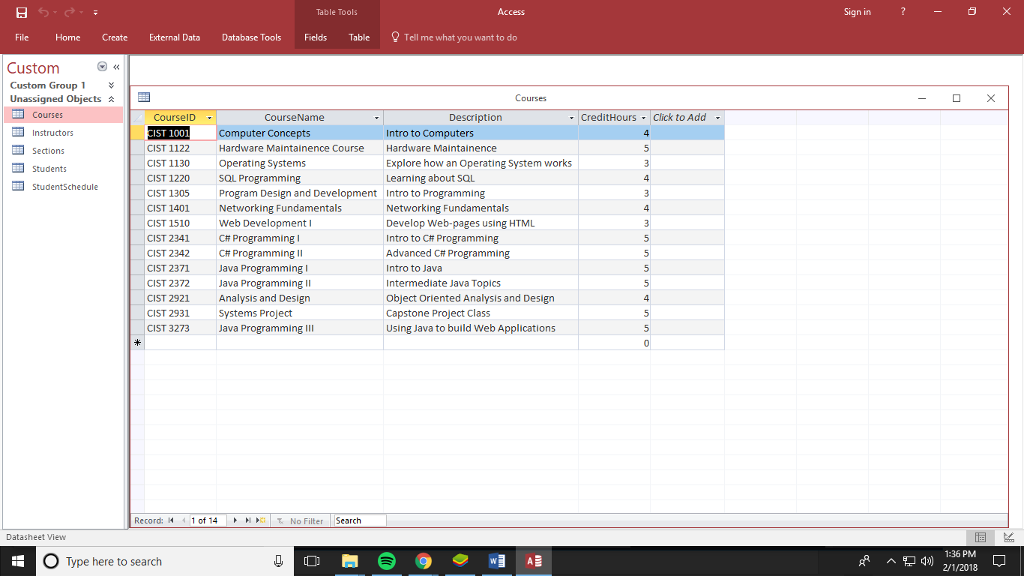Toggle the No Filter indicator
The image size is (1024, 576).
300,520
